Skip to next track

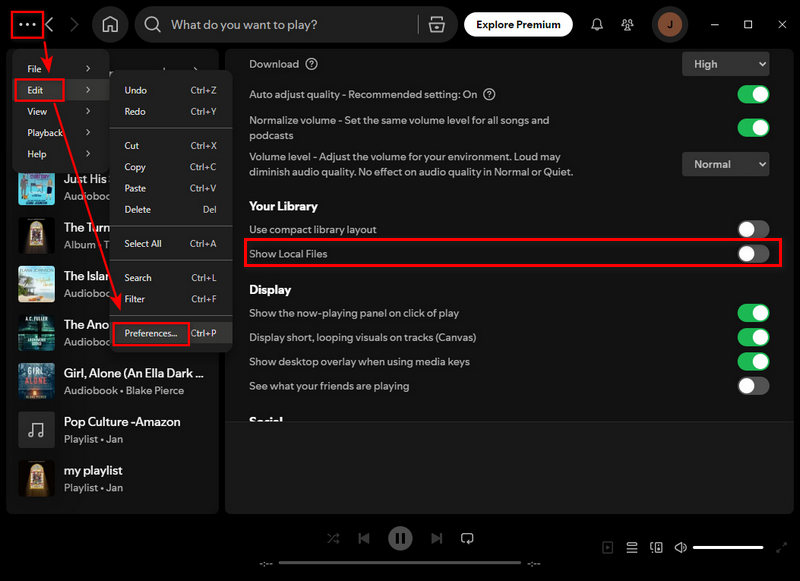(436, 538)
